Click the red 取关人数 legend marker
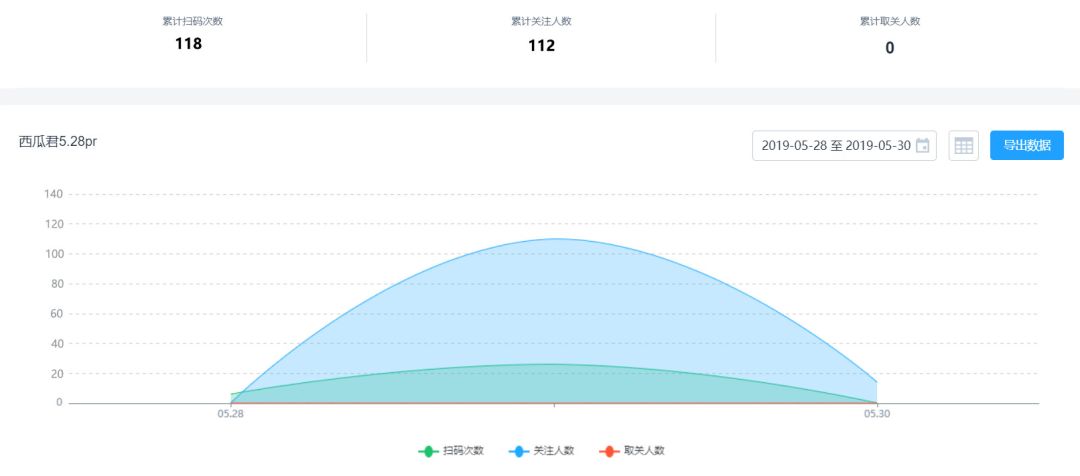This screenshot has height=476, width=1080. tap(610, 452)
